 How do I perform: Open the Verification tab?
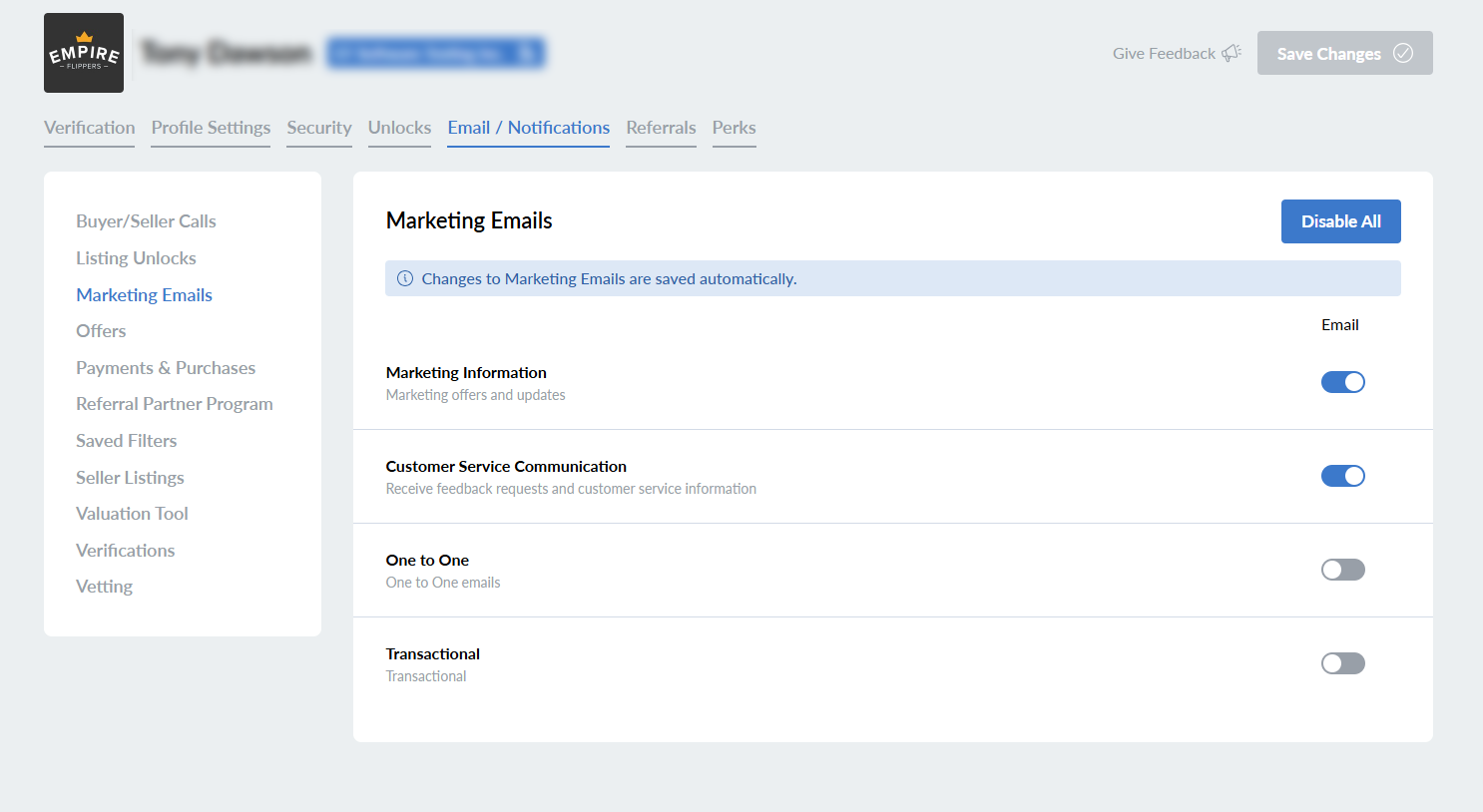[x=89, y=128]
